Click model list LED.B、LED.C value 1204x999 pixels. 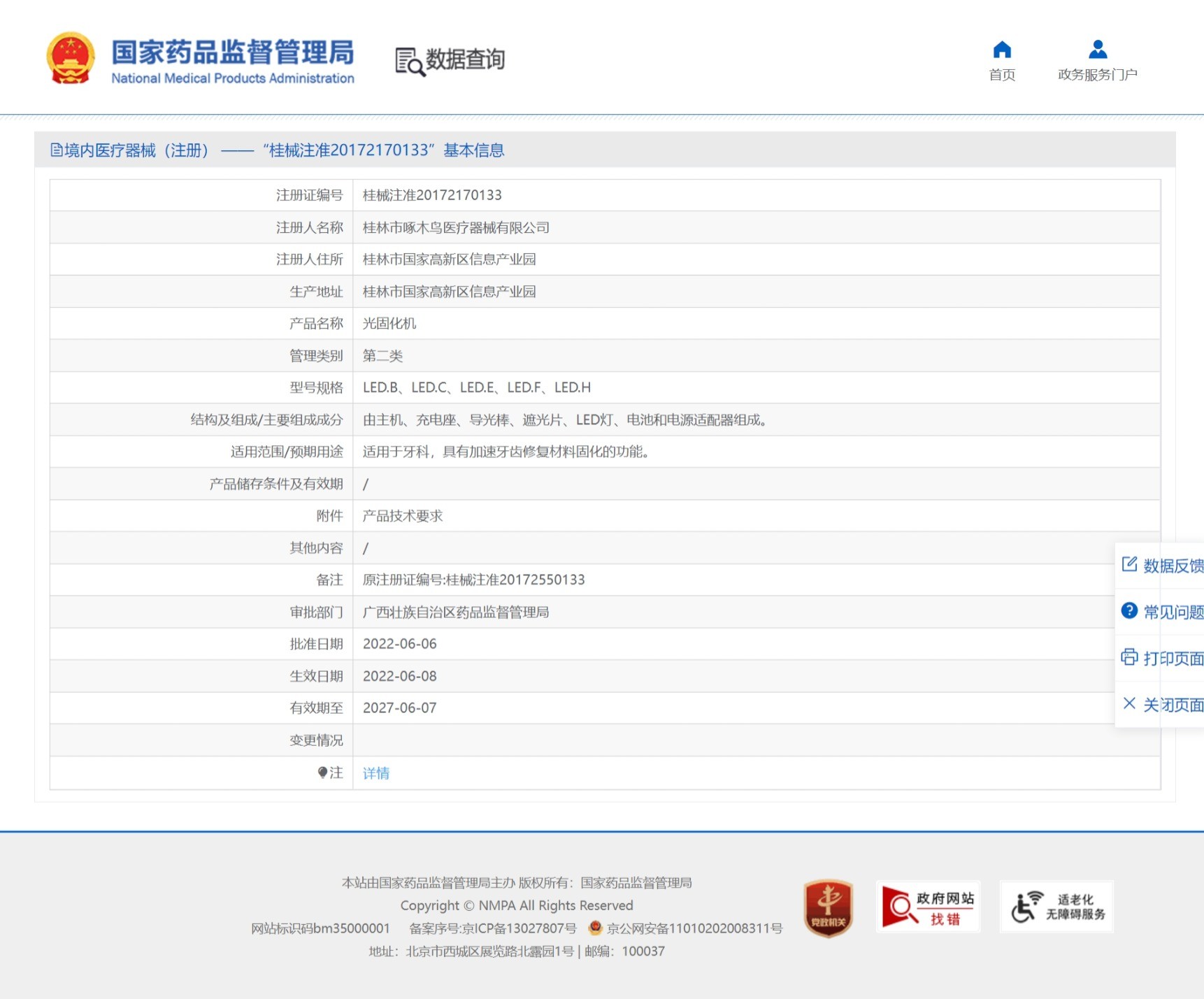477,387
